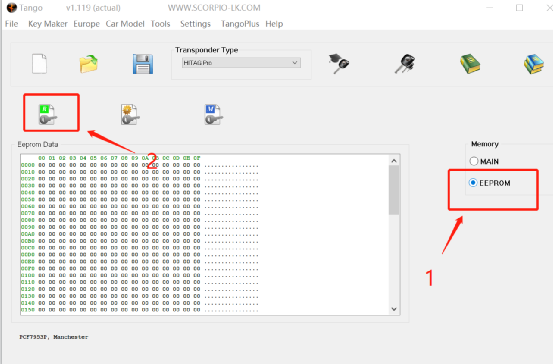Click the Eeprom Data scroll up arrow
The height and width of the screenshot is (364, 553).
pos(394,160)
